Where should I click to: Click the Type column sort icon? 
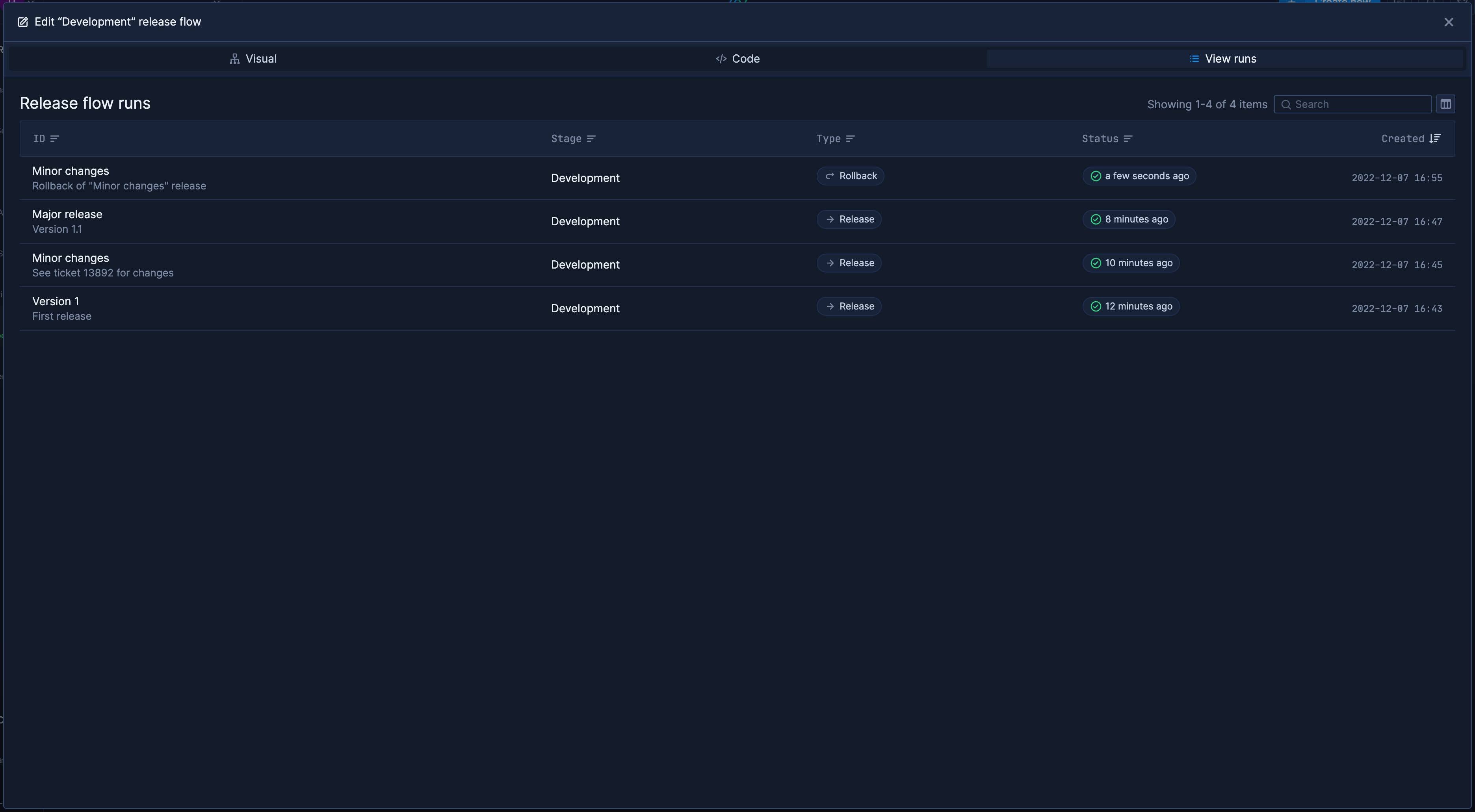[850, 139]
